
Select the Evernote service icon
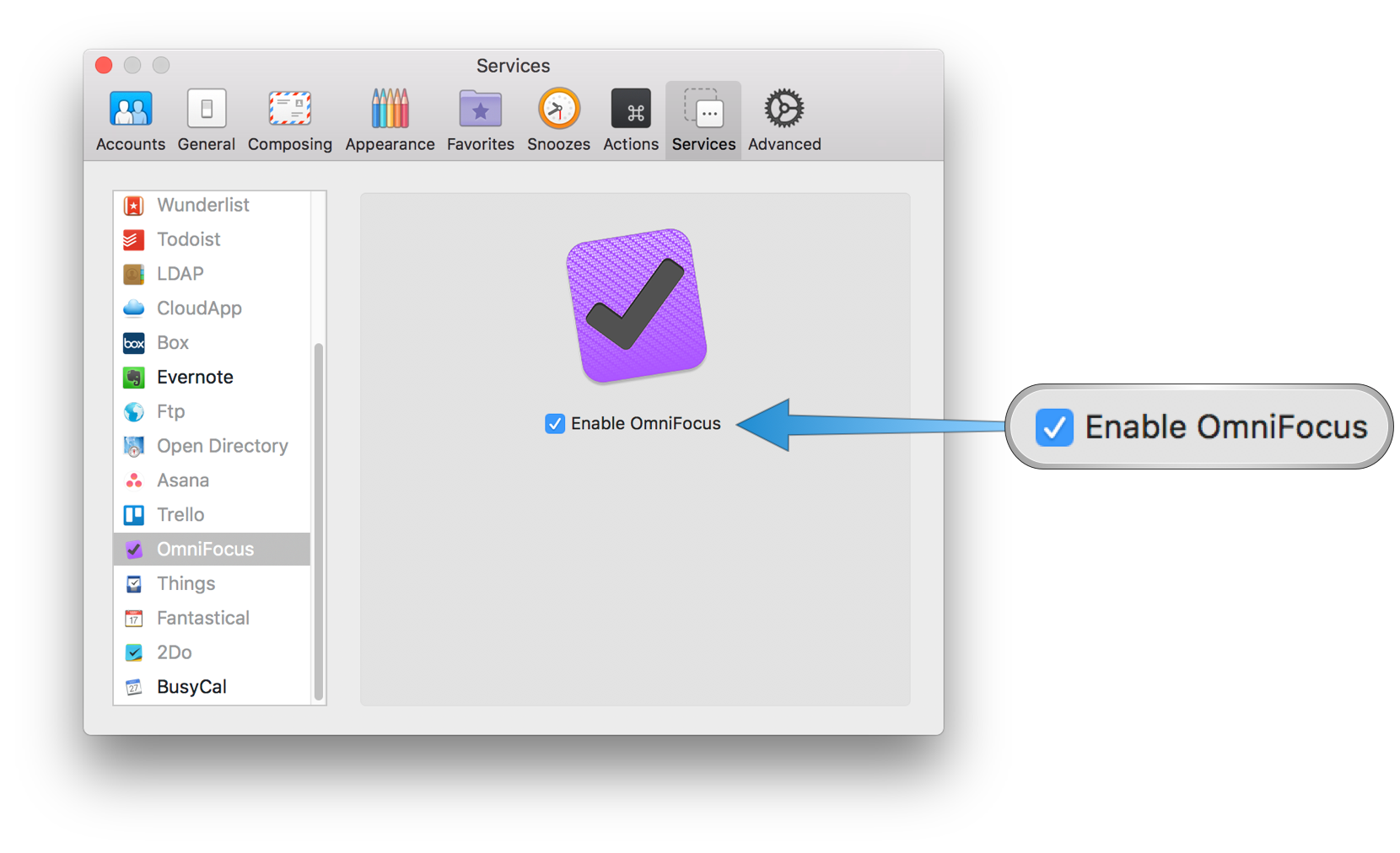[133, 378]
